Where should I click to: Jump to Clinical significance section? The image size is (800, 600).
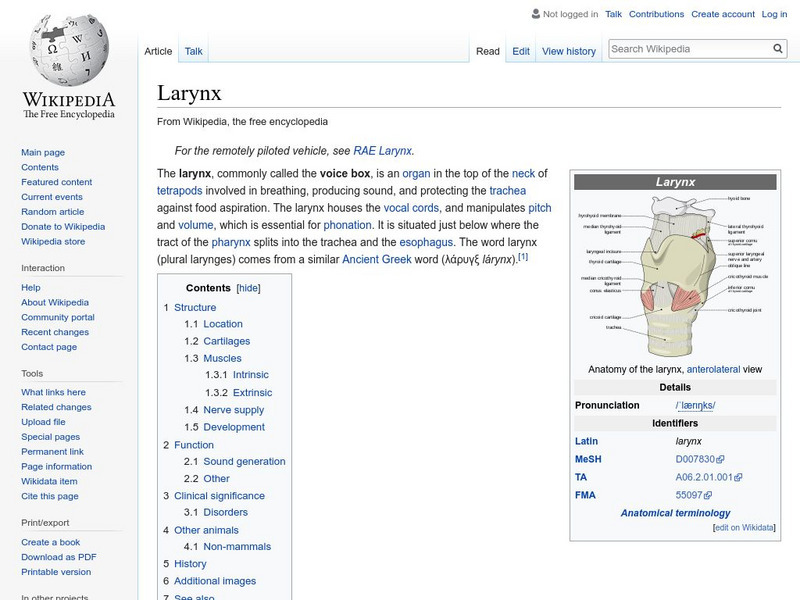click(x=219, y=495)
